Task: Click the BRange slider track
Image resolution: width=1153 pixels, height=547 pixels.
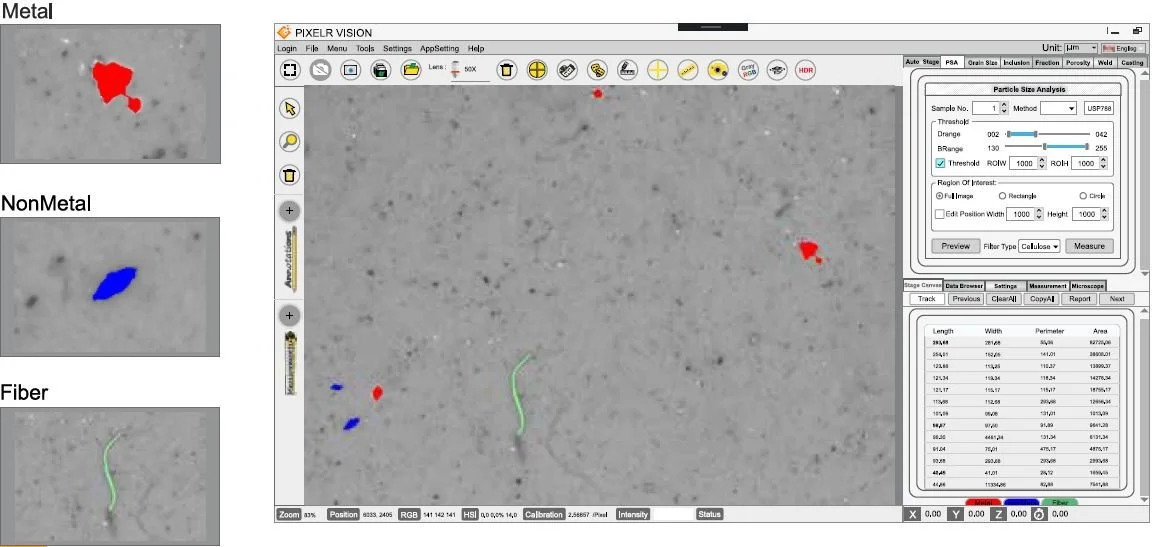Action: coord(1049,147)
